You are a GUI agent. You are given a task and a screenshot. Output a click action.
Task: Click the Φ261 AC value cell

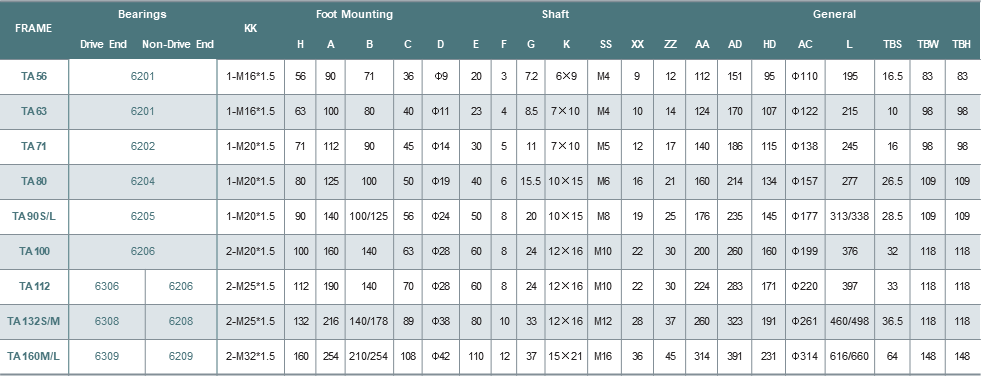point(804,321)
